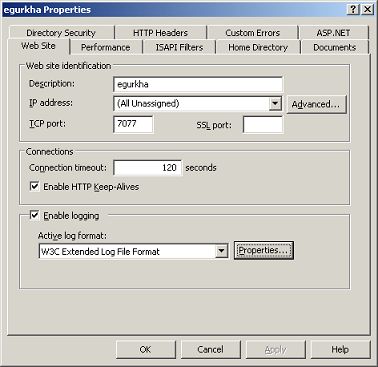Viewport: 378px width, 367px height.
Task: Open the HTTP Headers tab
Action: click(160, 33)
